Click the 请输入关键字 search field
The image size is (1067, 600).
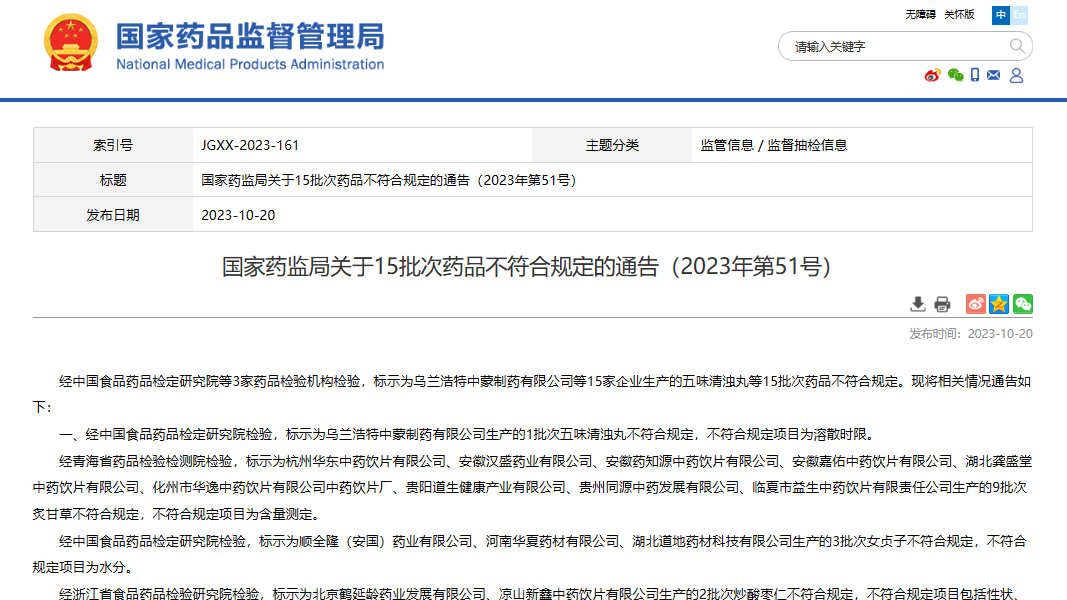pos(895,46)
